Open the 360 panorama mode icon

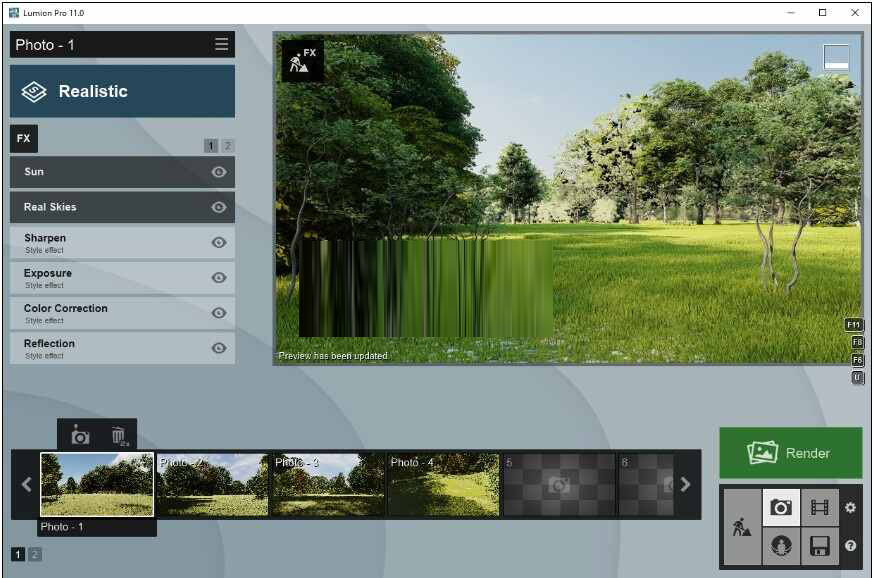pyautogui.click(x=781, y=547)
